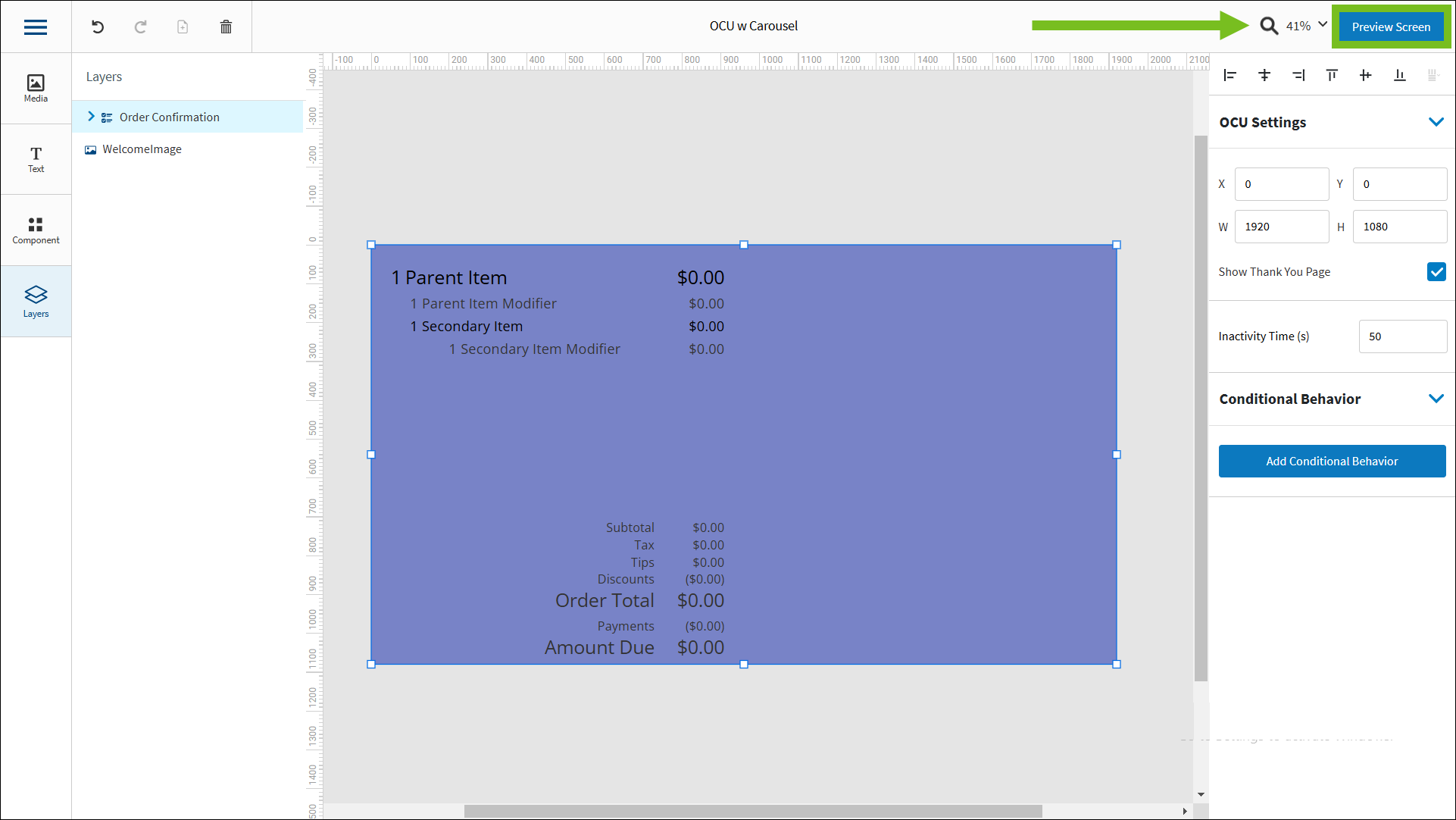This screenshot has height=820, width=1456.
Task: Uncheck Show Thank You Page
Action: pos(1437,271)
